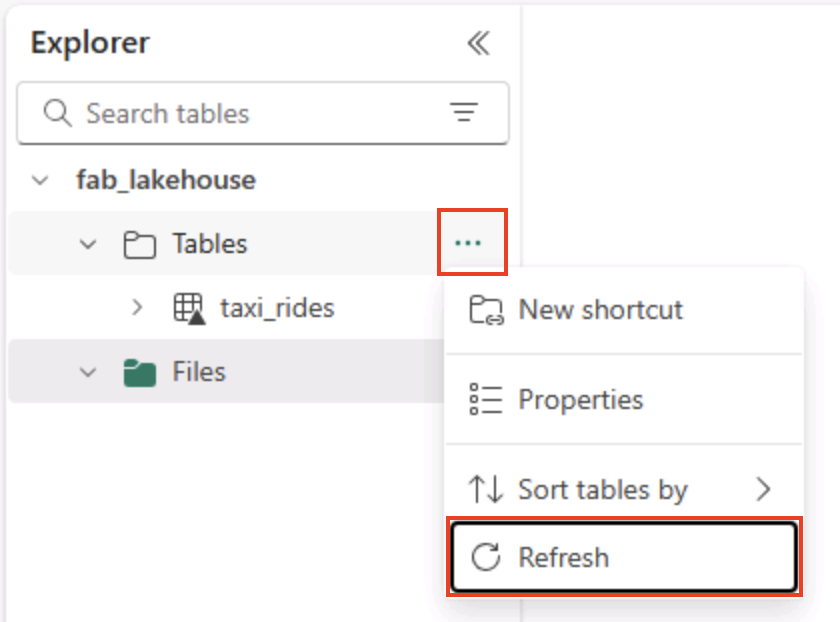Click the taxi_rides table icon
This screenshot has height=622, width=840.
[x=190, y=309]
